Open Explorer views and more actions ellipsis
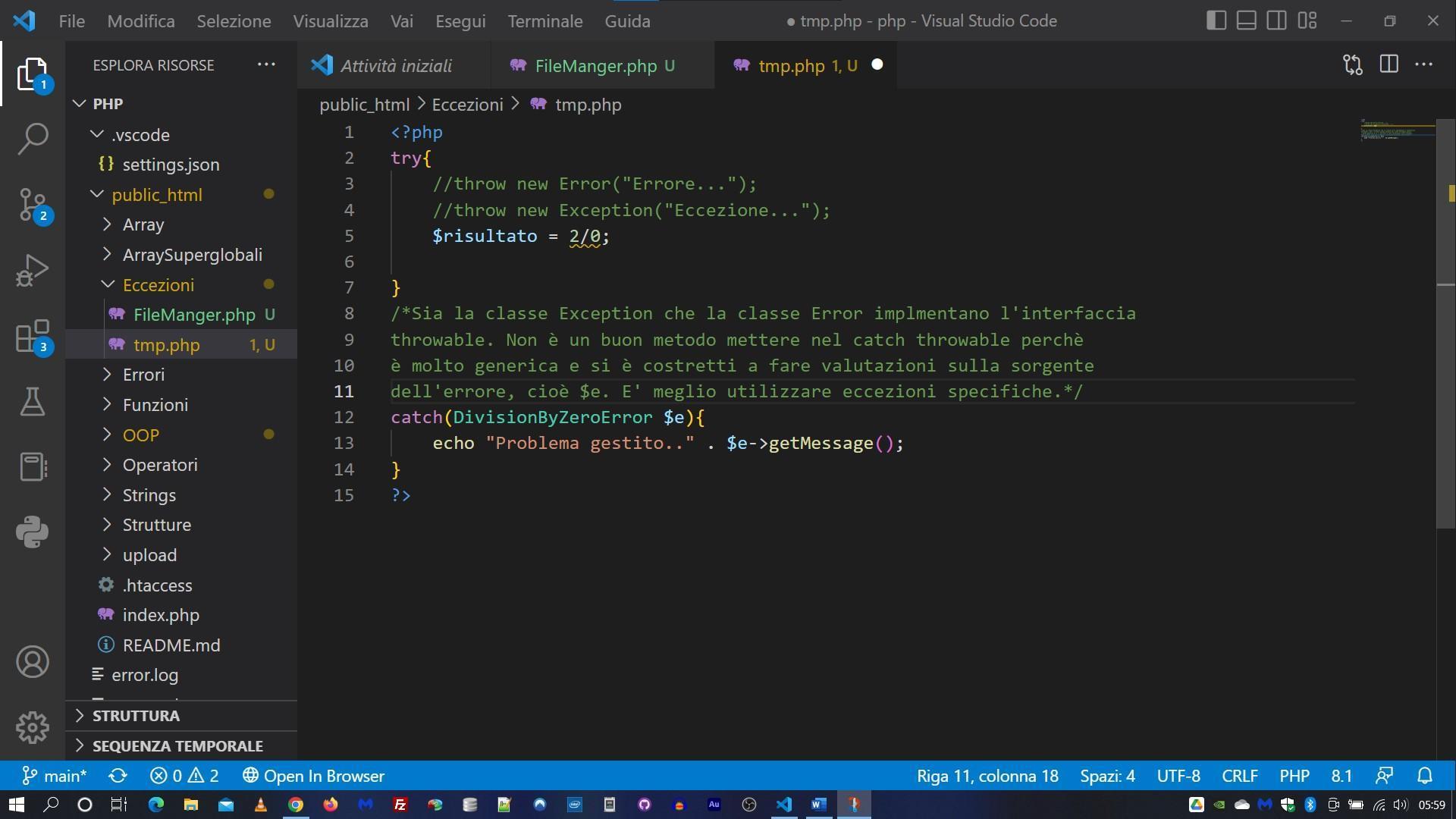The width and height of the screenshot is (1456, 819). (266, 65)
